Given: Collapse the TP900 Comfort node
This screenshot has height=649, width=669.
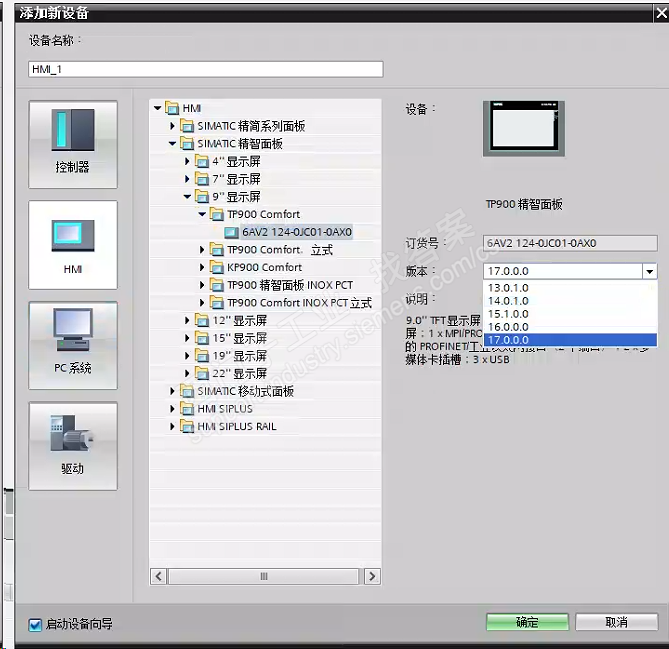Looking at the screenshot, I should coord(202,214).
